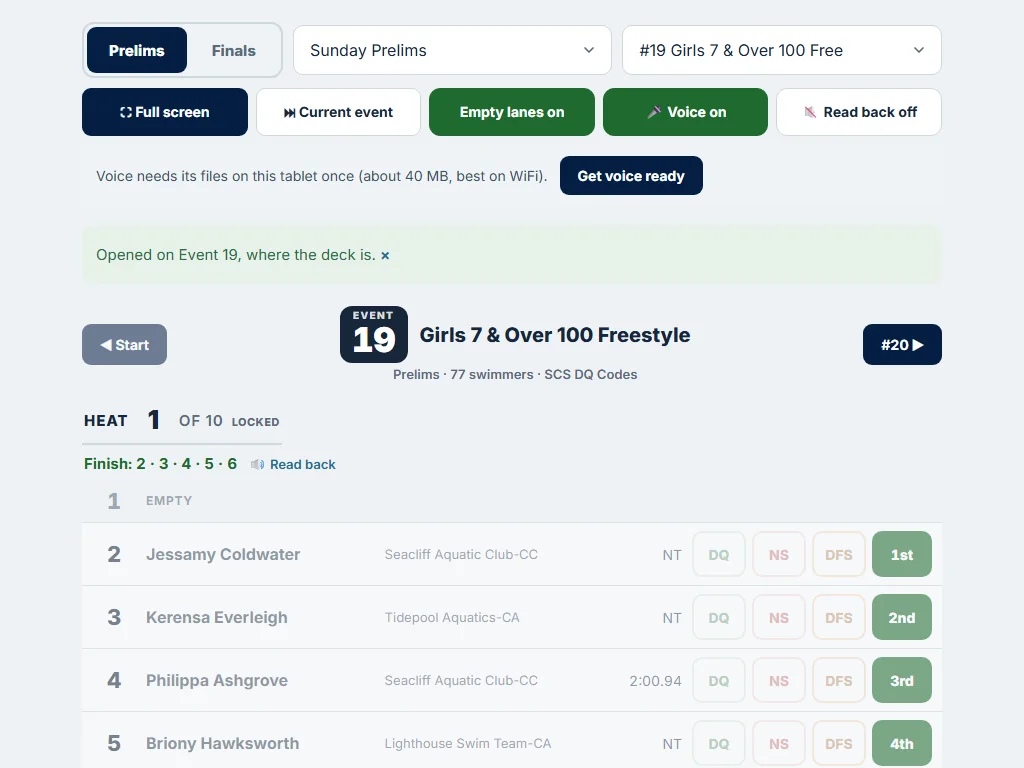Image resolution: width=1024 pixels, height=768 pixels.
Task: Click the EMPTY lane 1 row
Action: pos(512,501)
